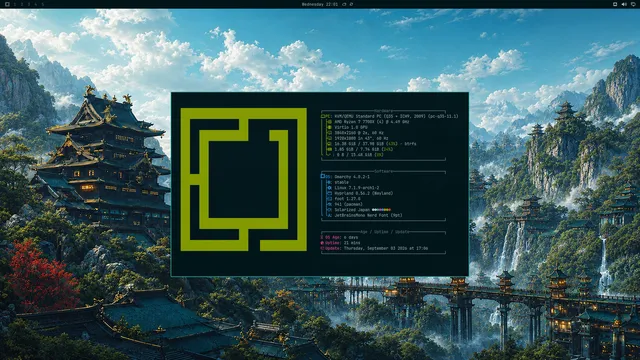Select the 'Hyprland 0.56.2 (Wayland)' text
Viewport: 640px width, 360px height.
coord(364,193)
